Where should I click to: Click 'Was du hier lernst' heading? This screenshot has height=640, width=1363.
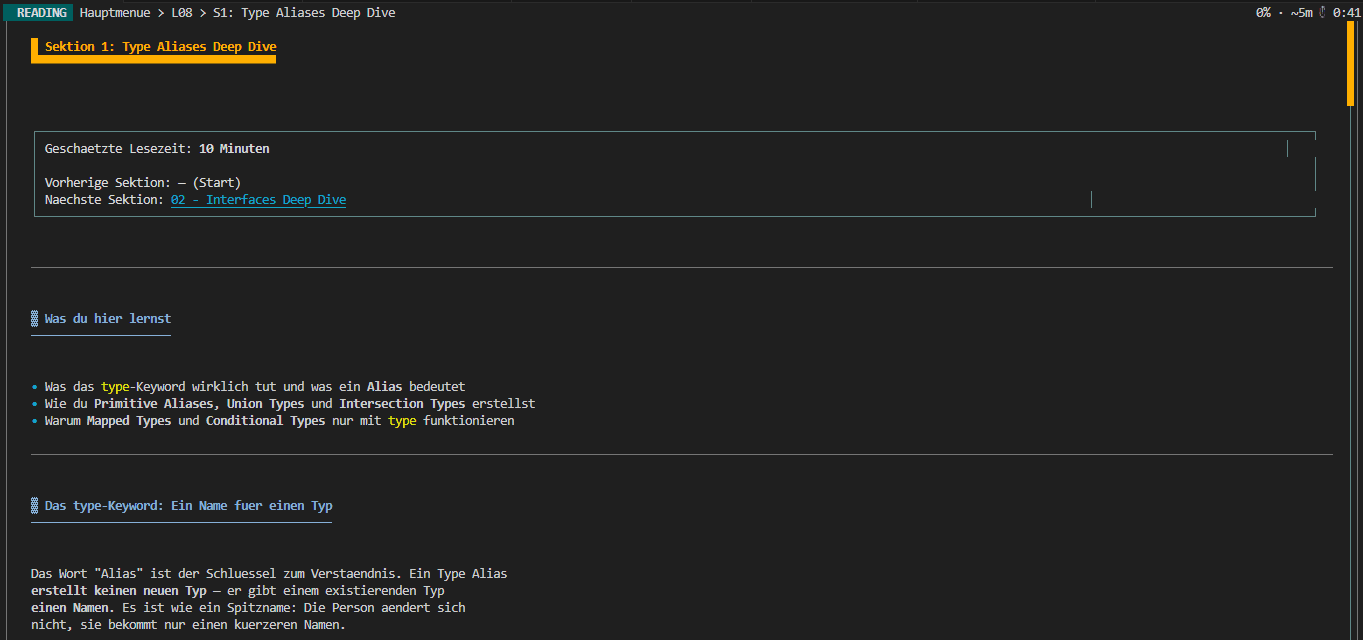pos(108,319)
